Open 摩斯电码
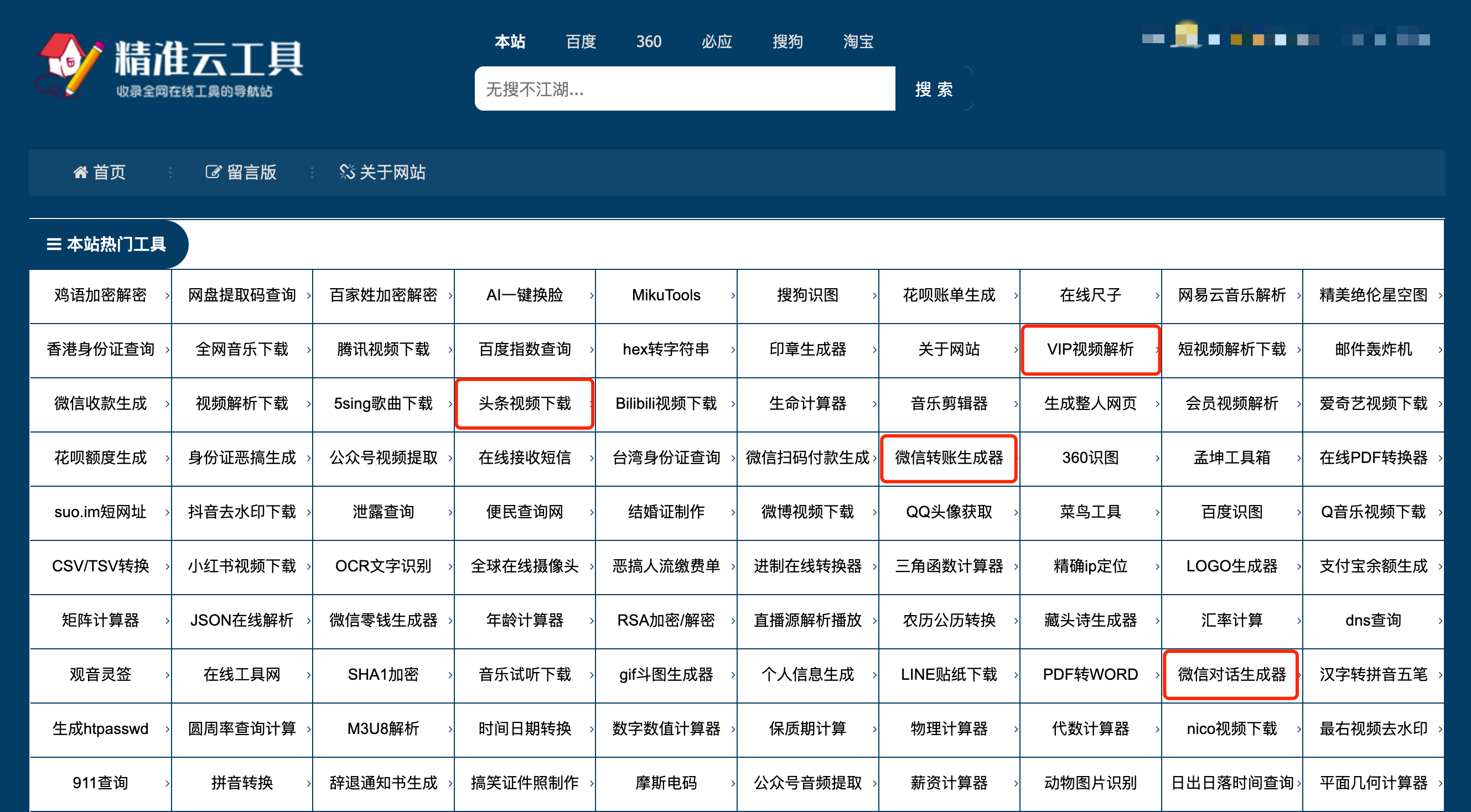 click(x=666, y=783)
